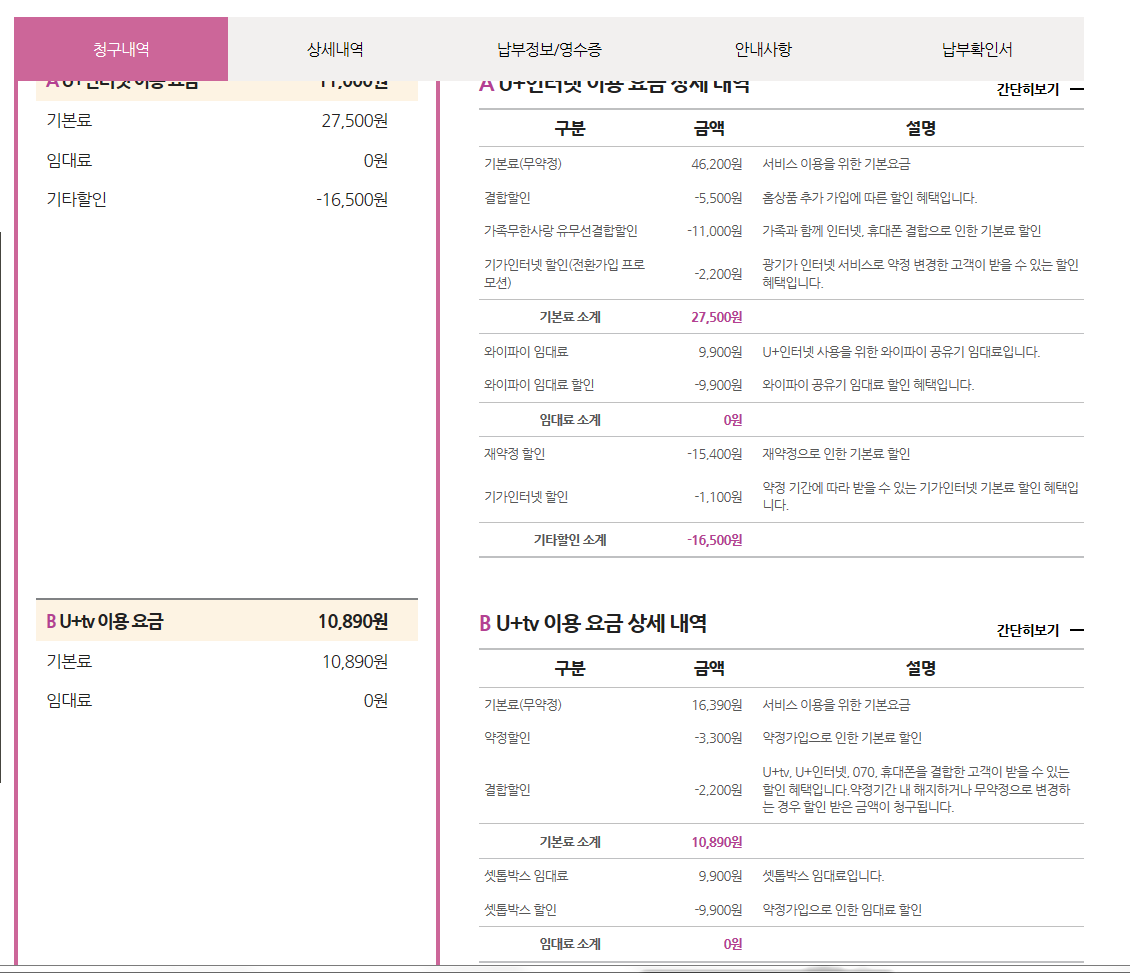Open the 납부확인서 tab
Viewport: 1130px width, 973px height.
[977, 49]
